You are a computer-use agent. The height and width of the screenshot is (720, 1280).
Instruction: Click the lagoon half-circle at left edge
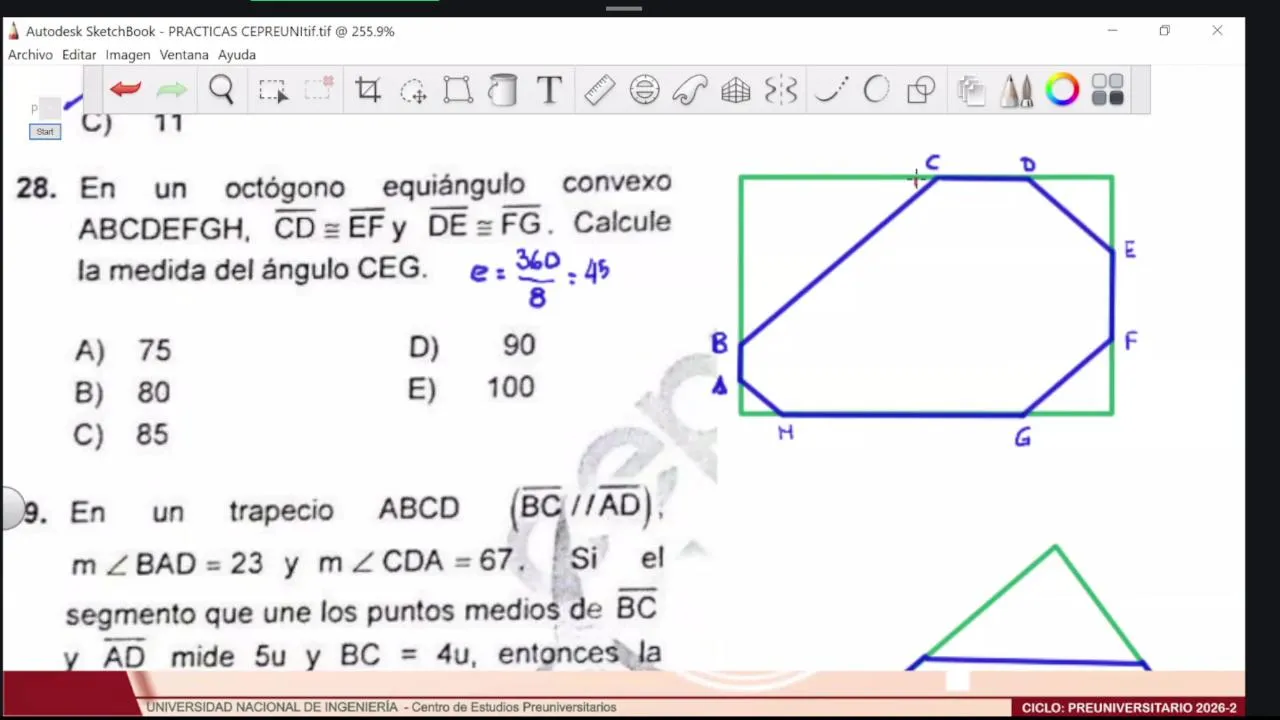point(12,509)
